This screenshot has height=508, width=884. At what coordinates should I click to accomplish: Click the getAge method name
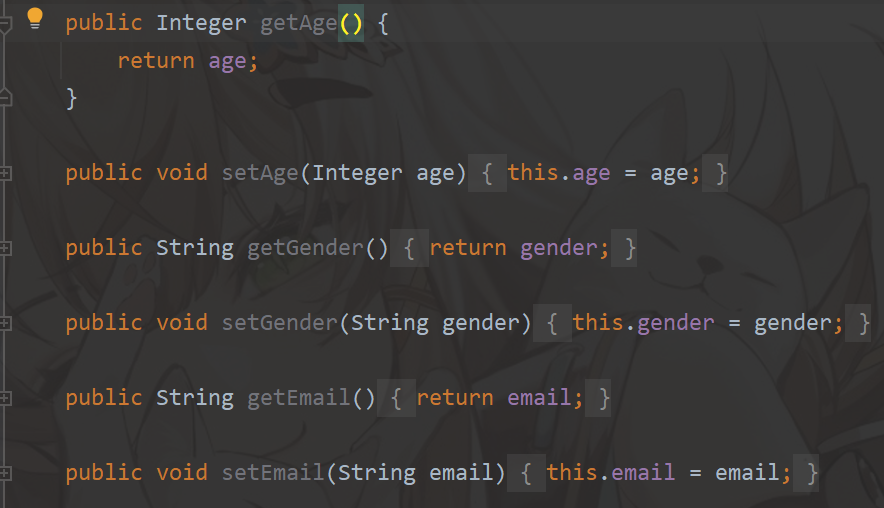(298, 24)
